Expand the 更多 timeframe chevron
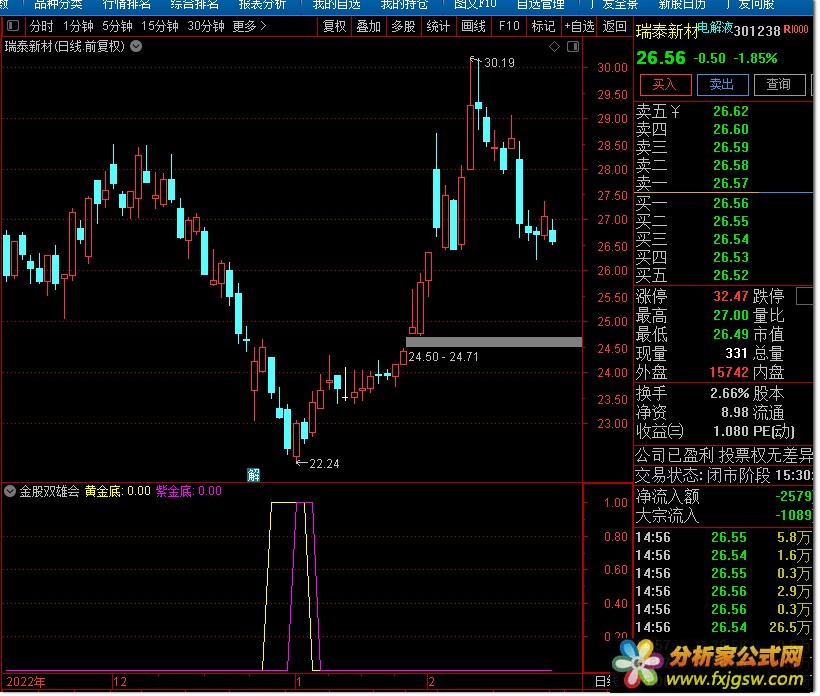The height and width of the screenshot is (696, 820). point(264,26)
